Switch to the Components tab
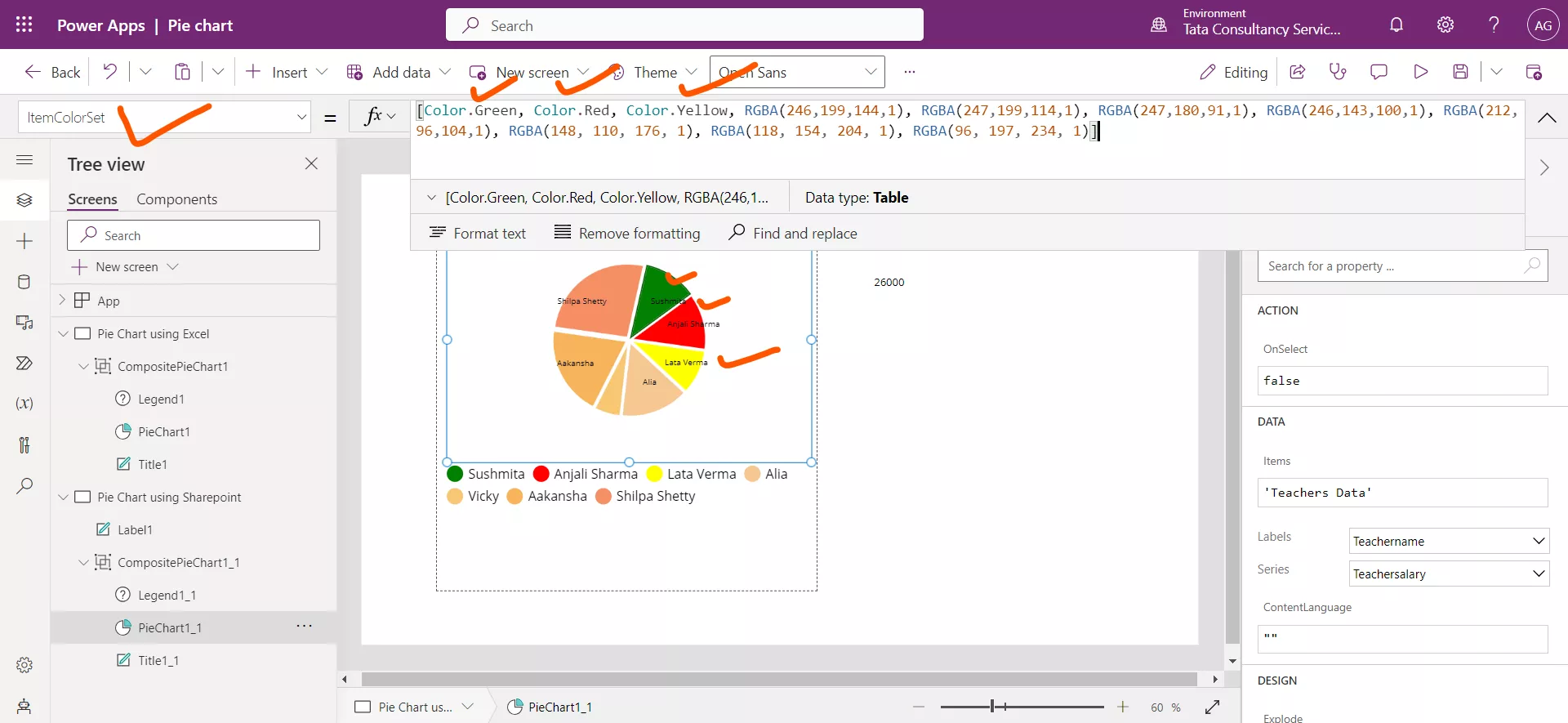The height and width of the screenshot is (723, 1568). click(x=177, y=199)
